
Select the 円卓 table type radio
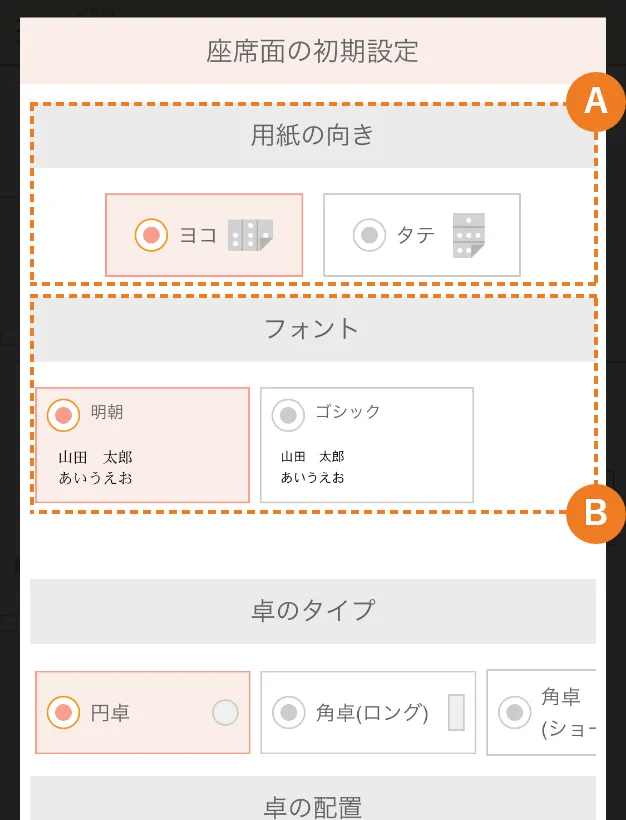63,712
